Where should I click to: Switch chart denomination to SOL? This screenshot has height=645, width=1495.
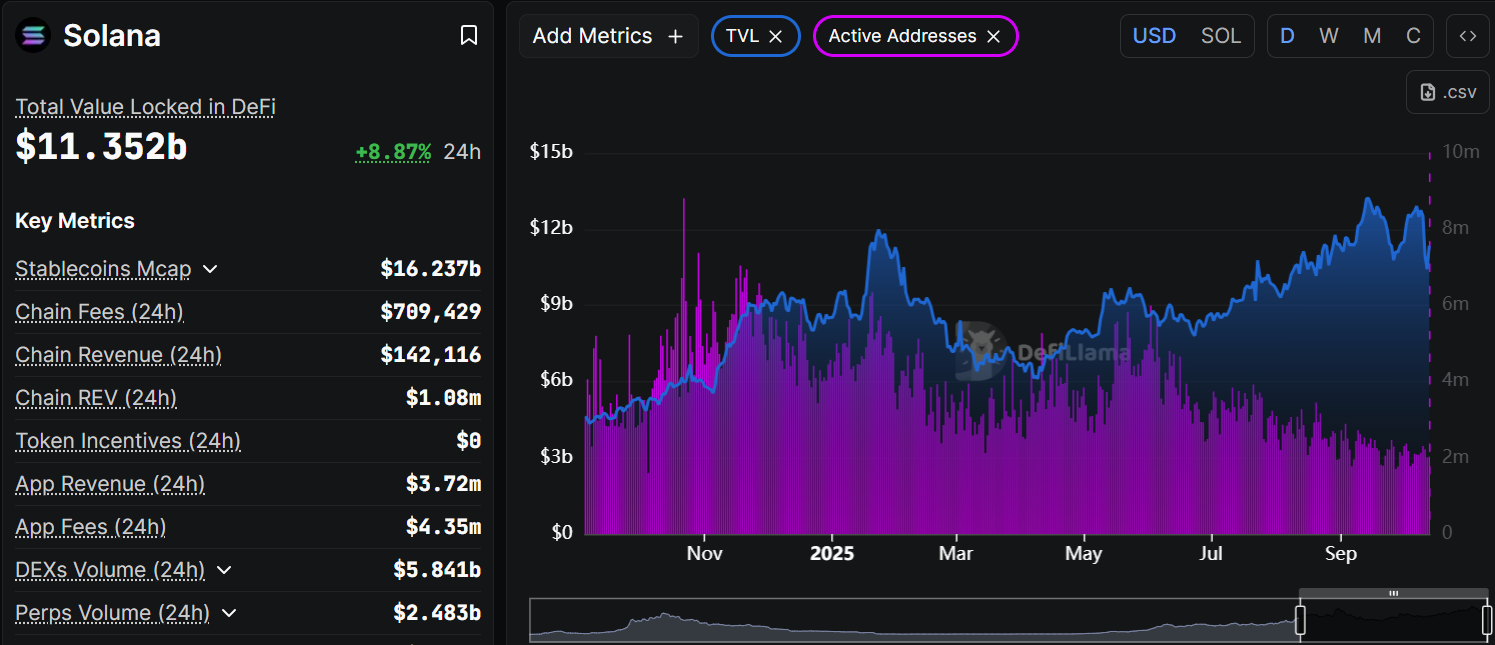1220,36
